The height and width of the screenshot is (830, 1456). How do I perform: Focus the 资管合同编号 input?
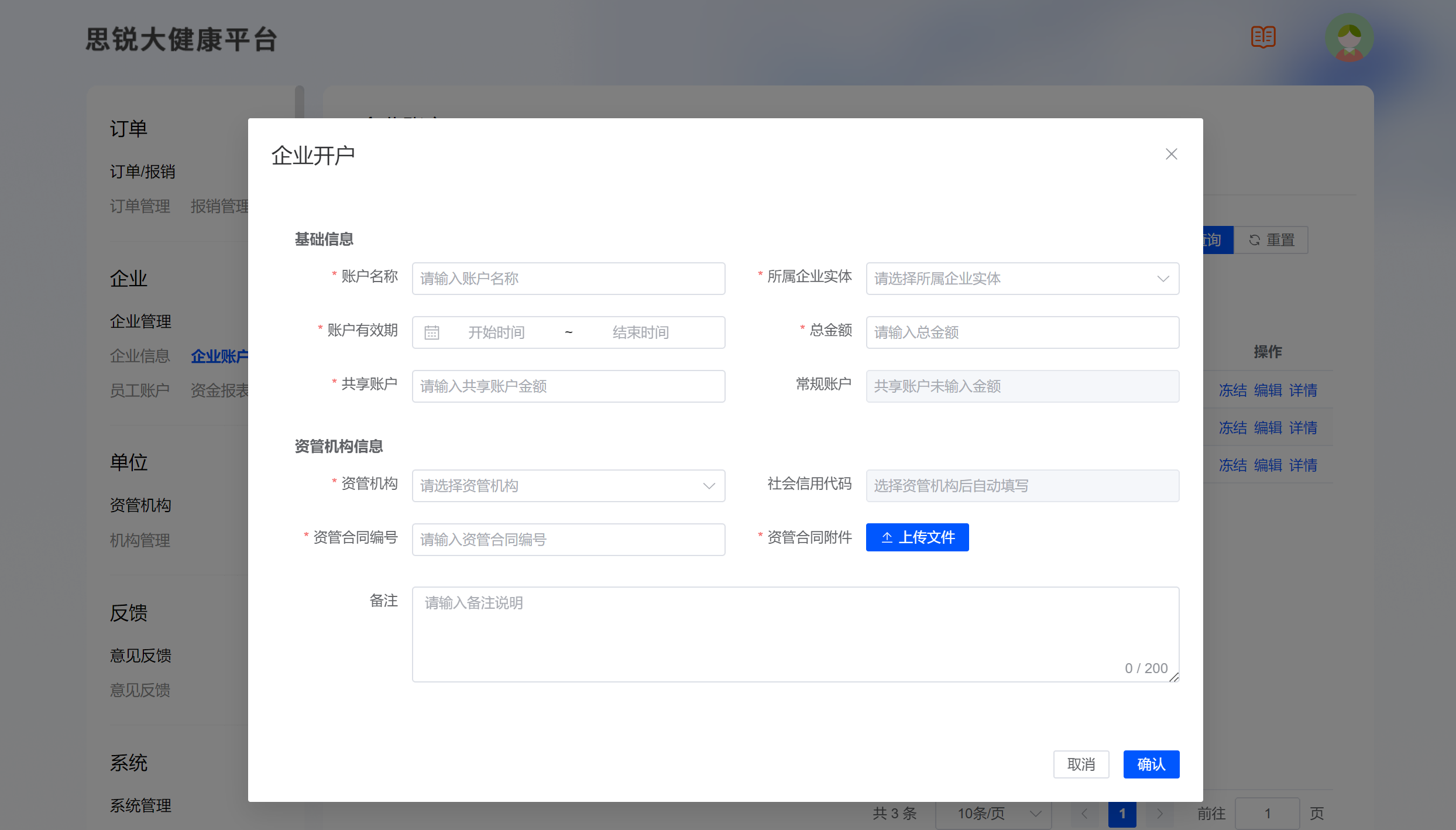tap(568, 540)
